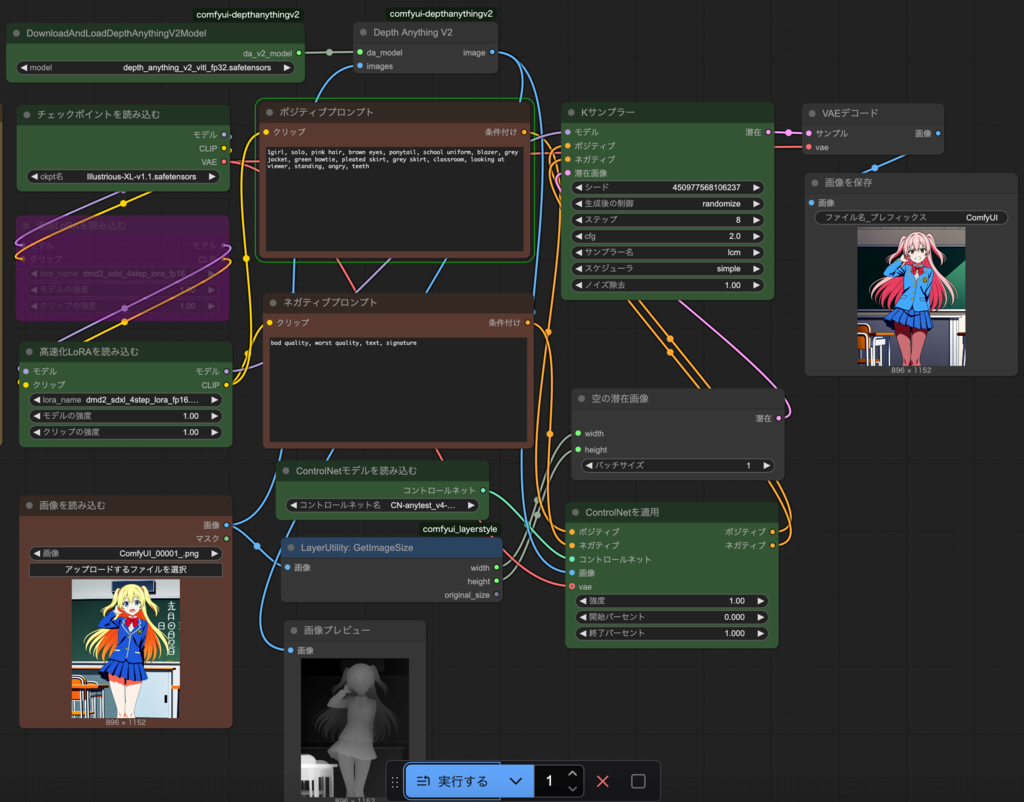1024x802 pixels.
Task: Increase run batch count with up arrow
Action: [573, 774]
